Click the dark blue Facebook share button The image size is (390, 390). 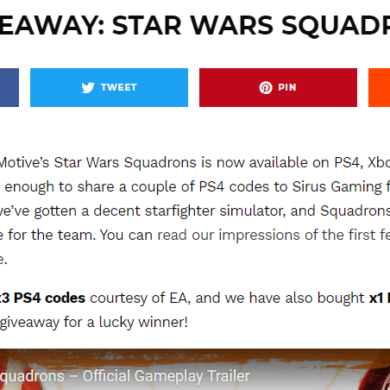9,88
